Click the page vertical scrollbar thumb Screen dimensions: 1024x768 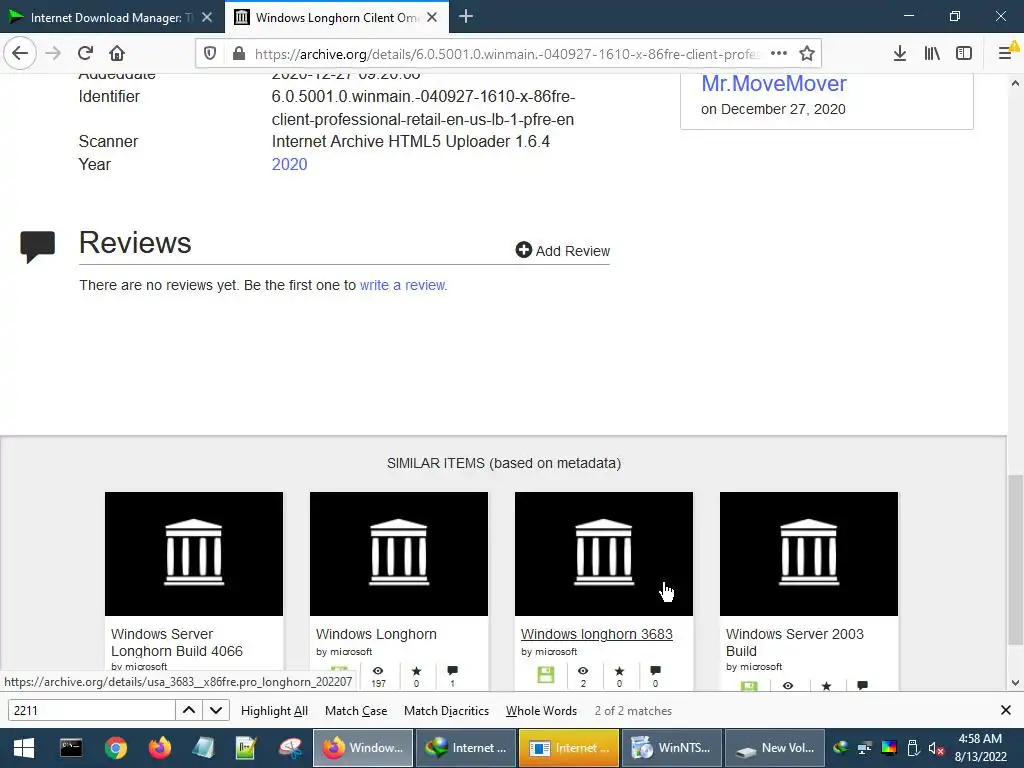pos(1015,560)
